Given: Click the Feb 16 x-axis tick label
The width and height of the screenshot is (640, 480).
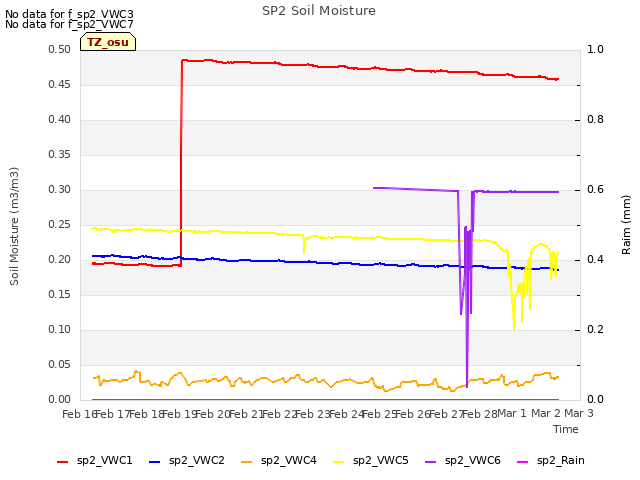Looking at the screenshot, I should pos(80,414).
